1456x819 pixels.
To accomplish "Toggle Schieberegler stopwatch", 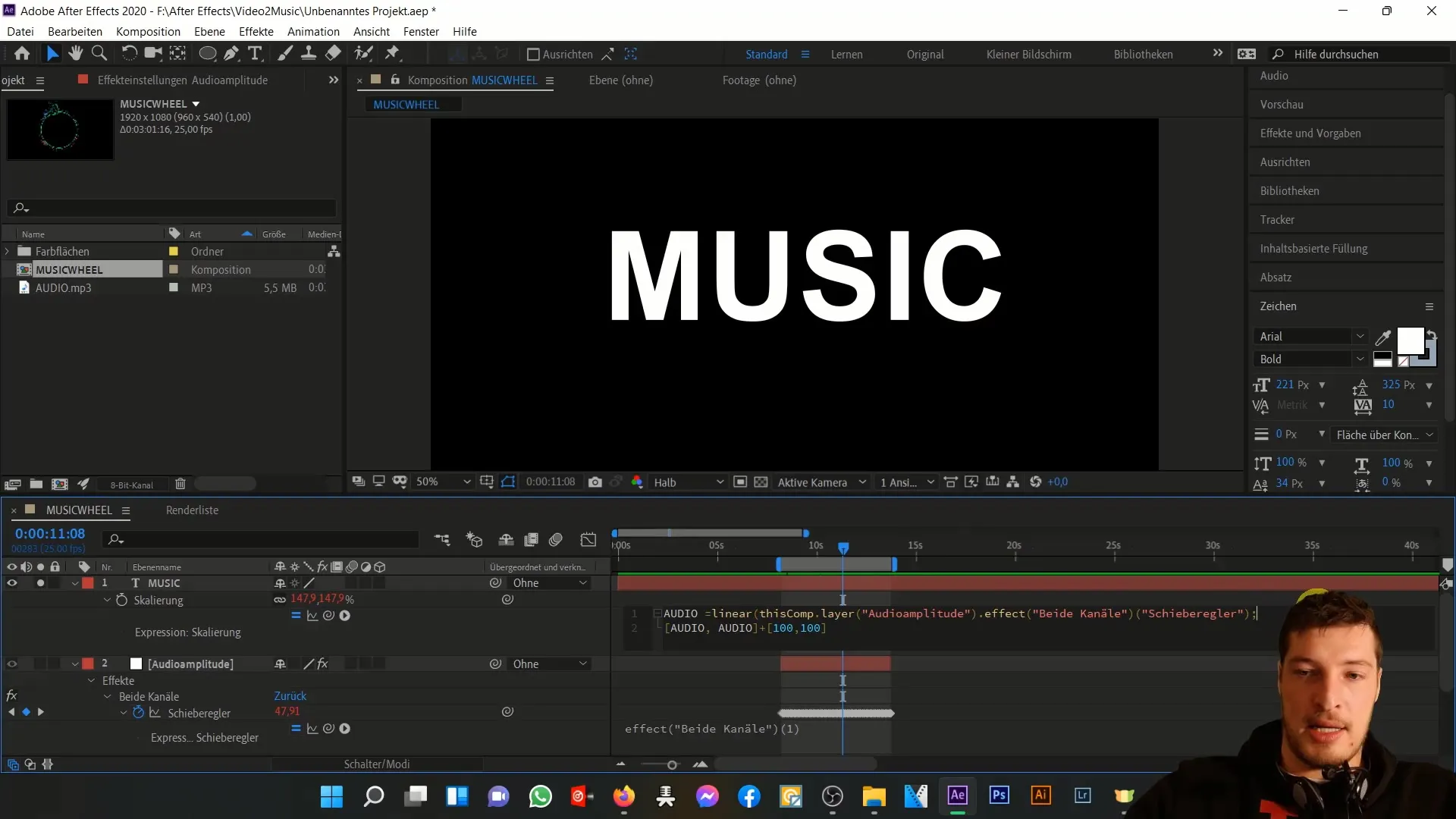I will click(x=138, y=713).
